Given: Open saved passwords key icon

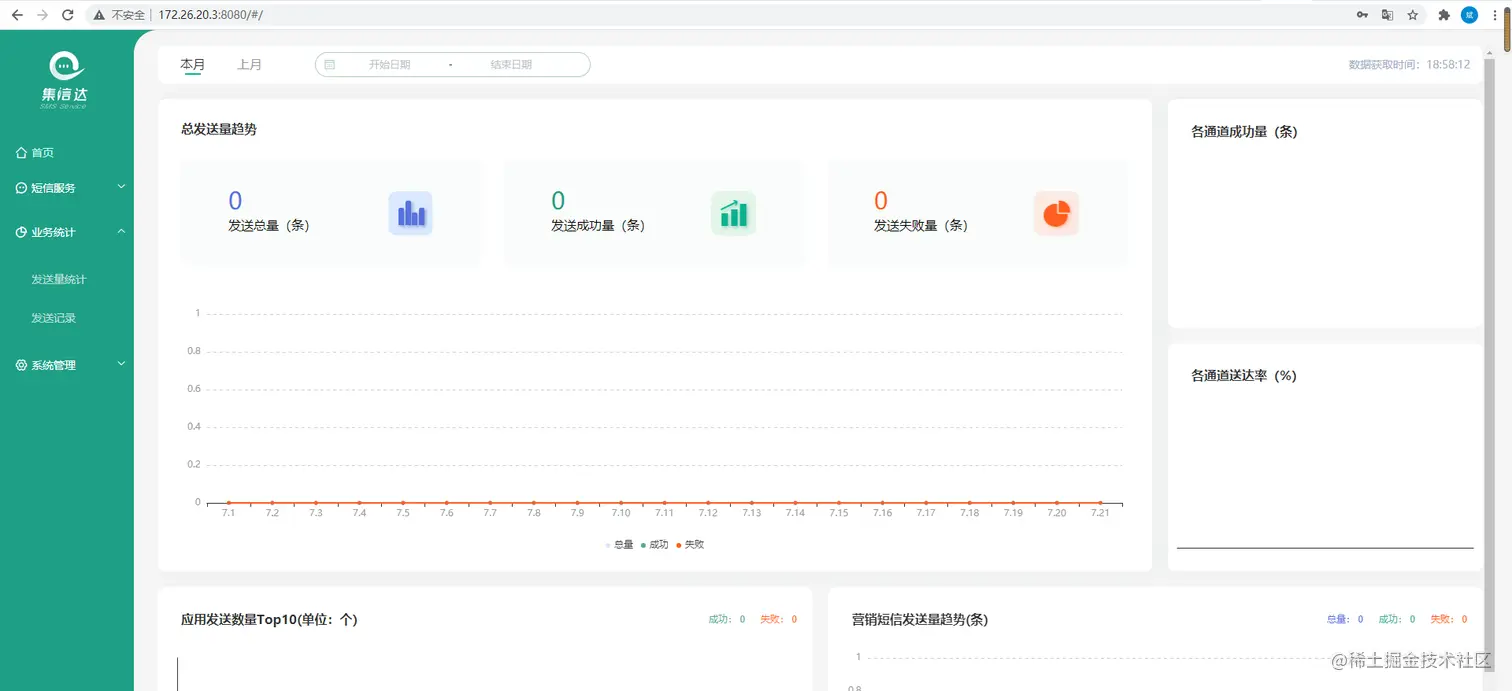Looking at the screenshot, I should [x=1362, y=15].
